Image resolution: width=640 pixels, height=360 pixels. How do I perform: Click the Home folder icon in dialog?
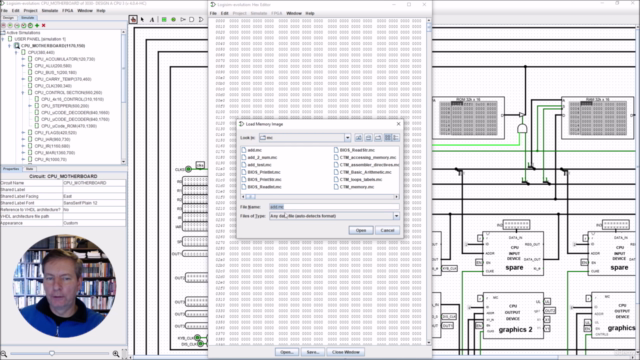pyautogui.click(x=368, y=138)
